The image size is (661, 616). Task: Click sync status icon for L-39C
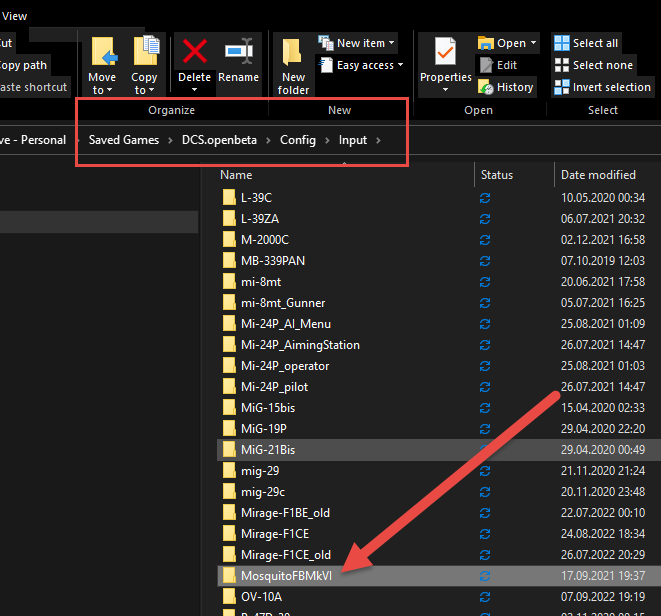[x=485, y=198]
